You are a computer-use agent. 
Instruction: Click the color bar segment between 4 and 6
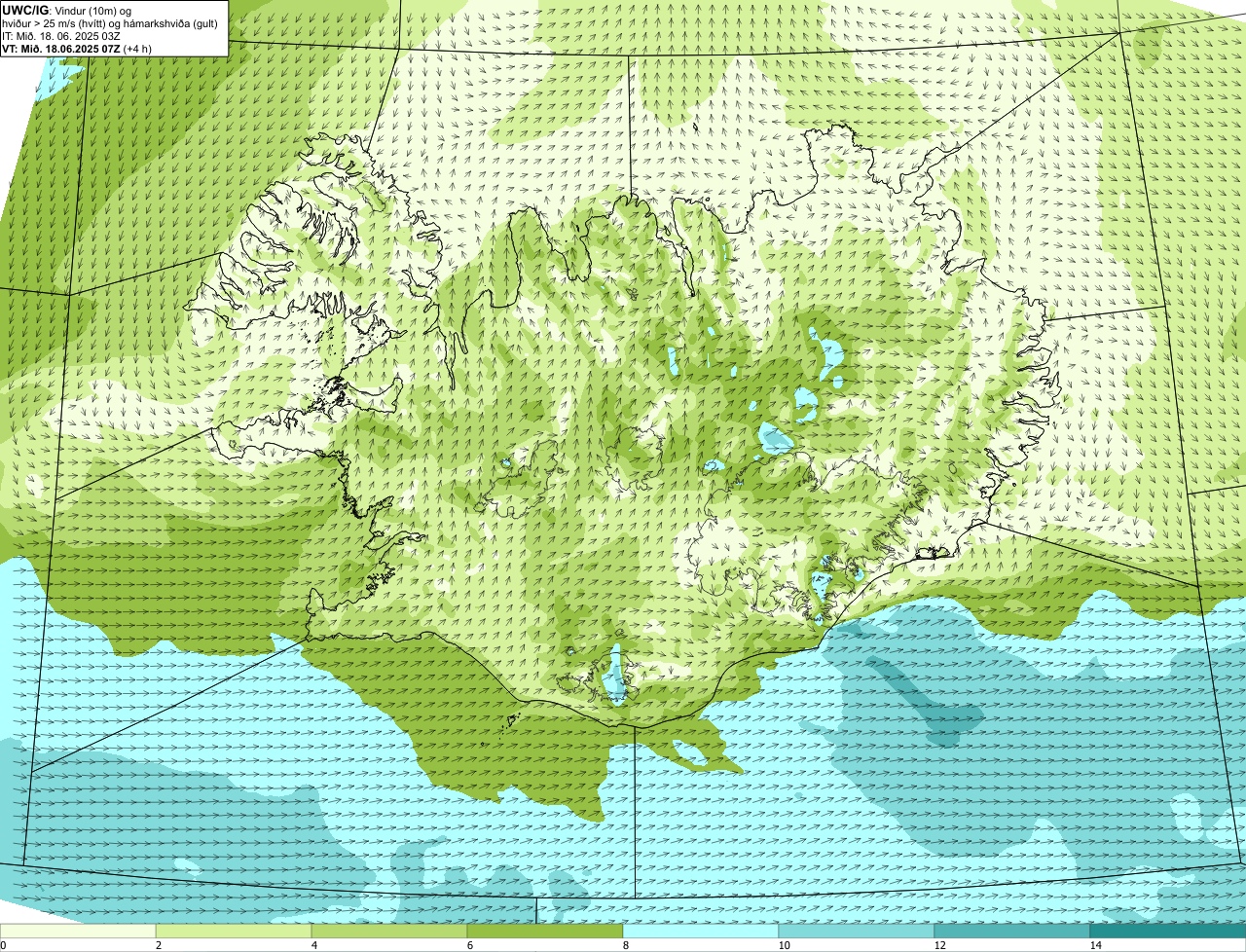[389, 931]
